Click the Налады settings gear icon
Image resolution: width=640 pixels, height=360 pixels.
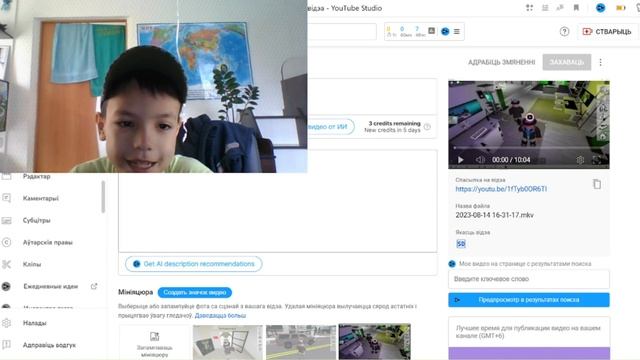point(7,323)
